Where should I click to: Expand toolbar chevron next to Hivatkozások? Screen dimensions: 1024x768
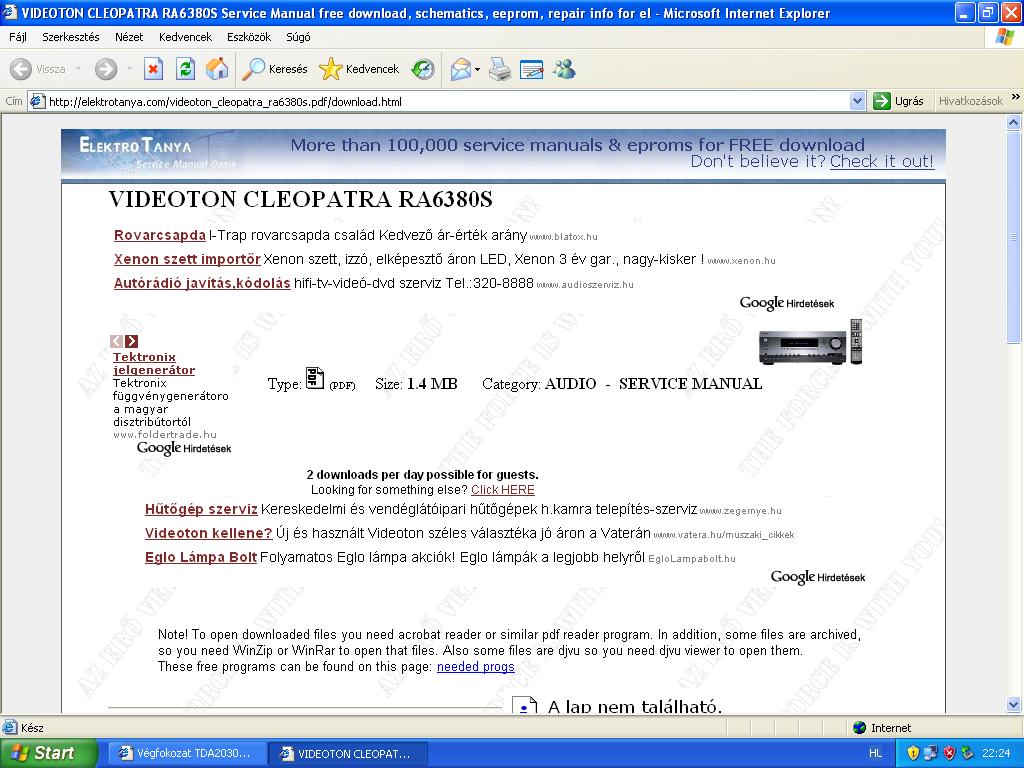click(x=1015, y=97)
